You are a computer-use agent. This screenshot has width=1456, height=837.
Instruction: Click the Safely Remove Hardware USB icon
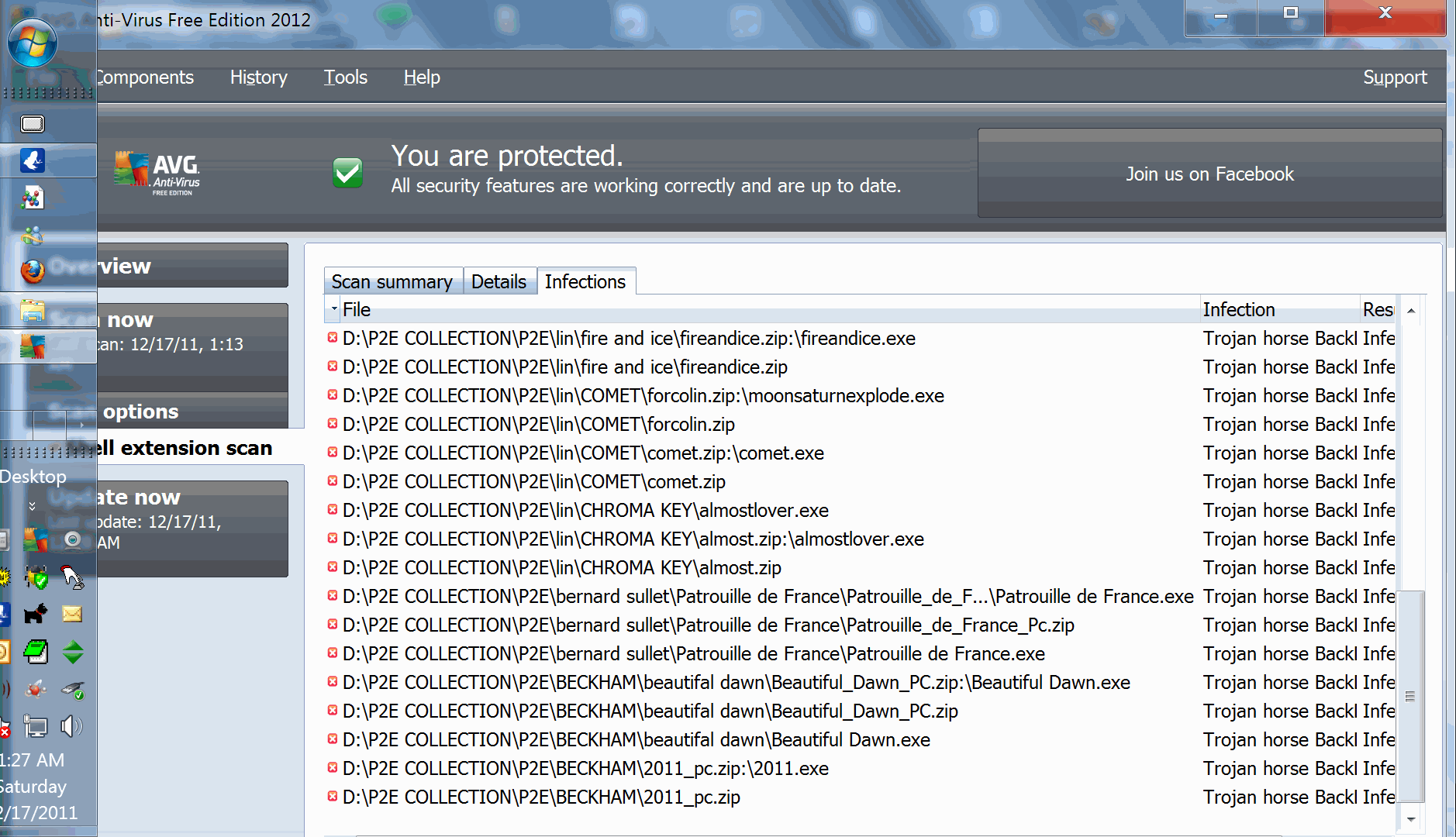coord(73,690)
